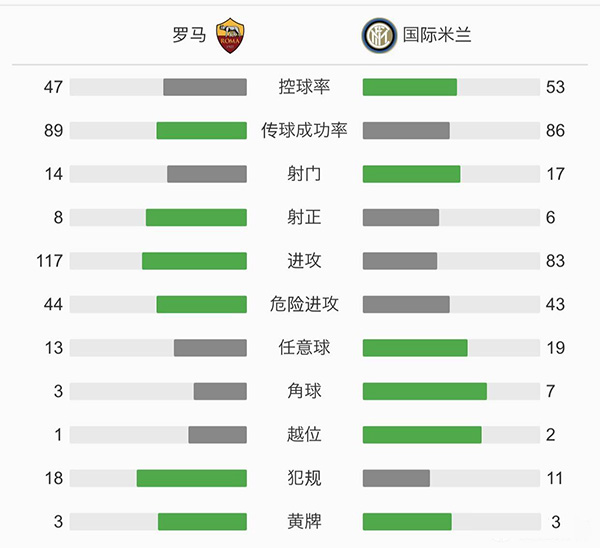The height and width of the screenshot is (548, 600).
Task: Click the 传球成功率 stat label
Action: tap(304, 131)
